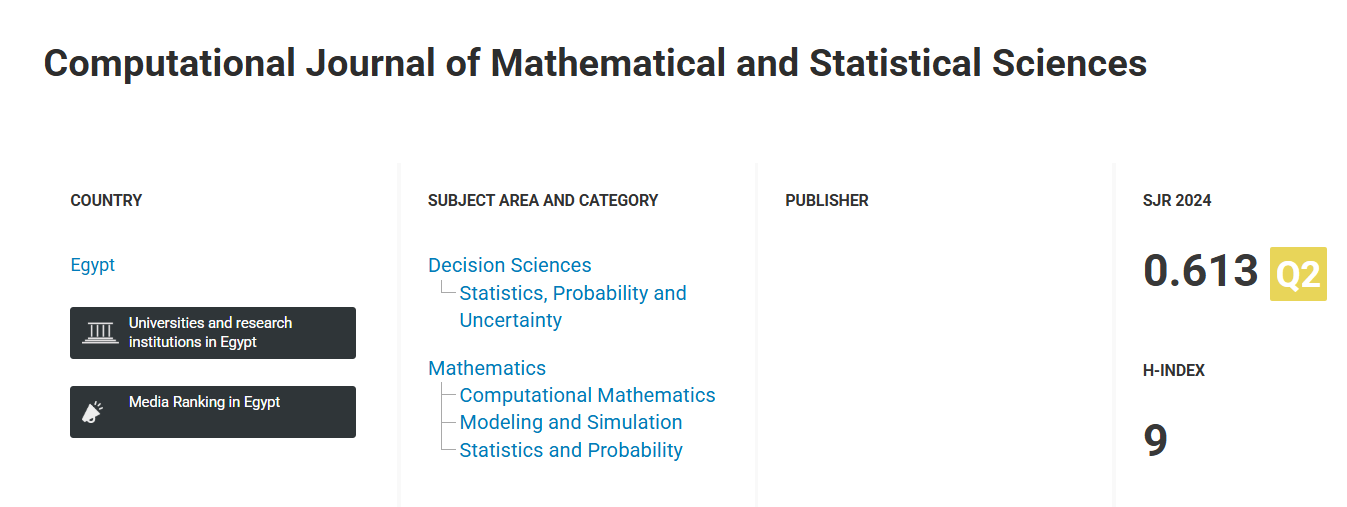Screen dimensions: 1347x507
Task: Click the H-index value 9
Action: [x=1155, y=441]
